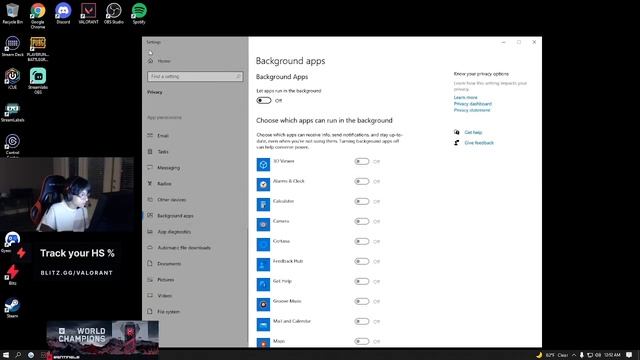The image size is (640, 360).
Task: Toggle background access for Calculator
Action: tap(362, 202)
